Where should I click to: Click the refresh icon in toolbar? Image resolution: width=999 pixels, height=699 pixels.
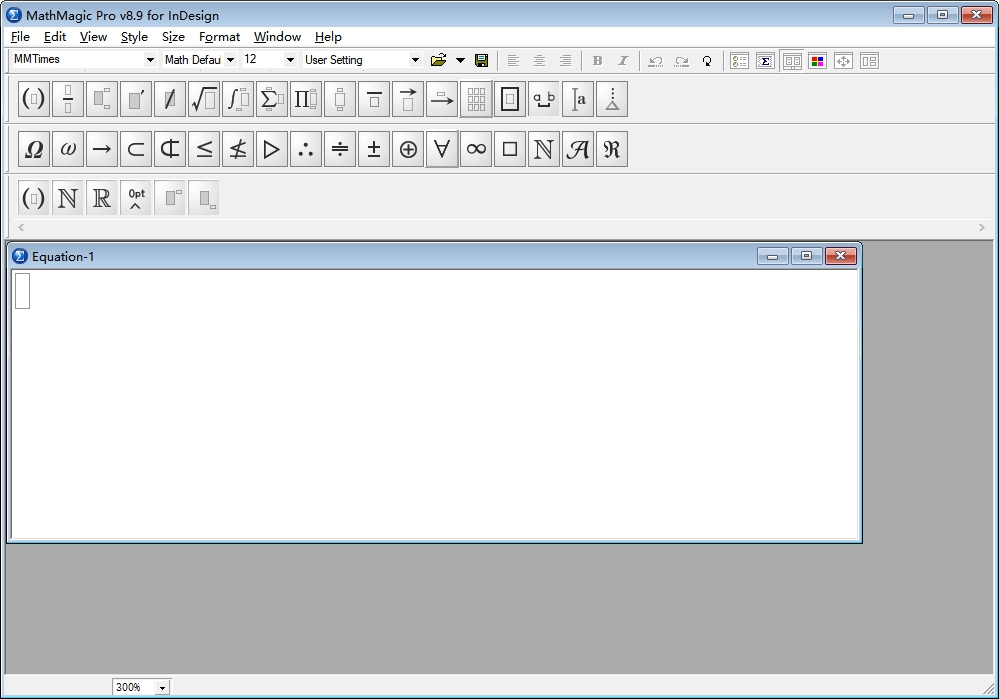(x=707, y=61)
